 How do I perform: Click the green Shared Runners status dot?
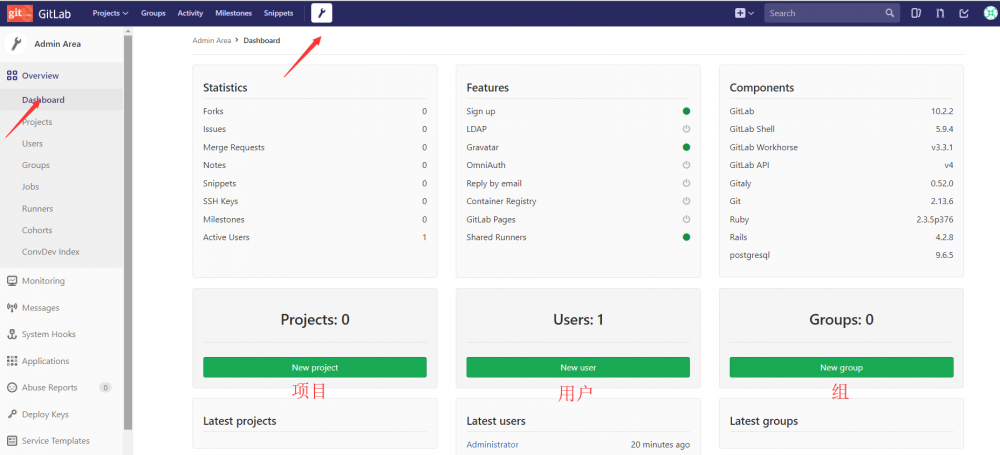point(686,237)
